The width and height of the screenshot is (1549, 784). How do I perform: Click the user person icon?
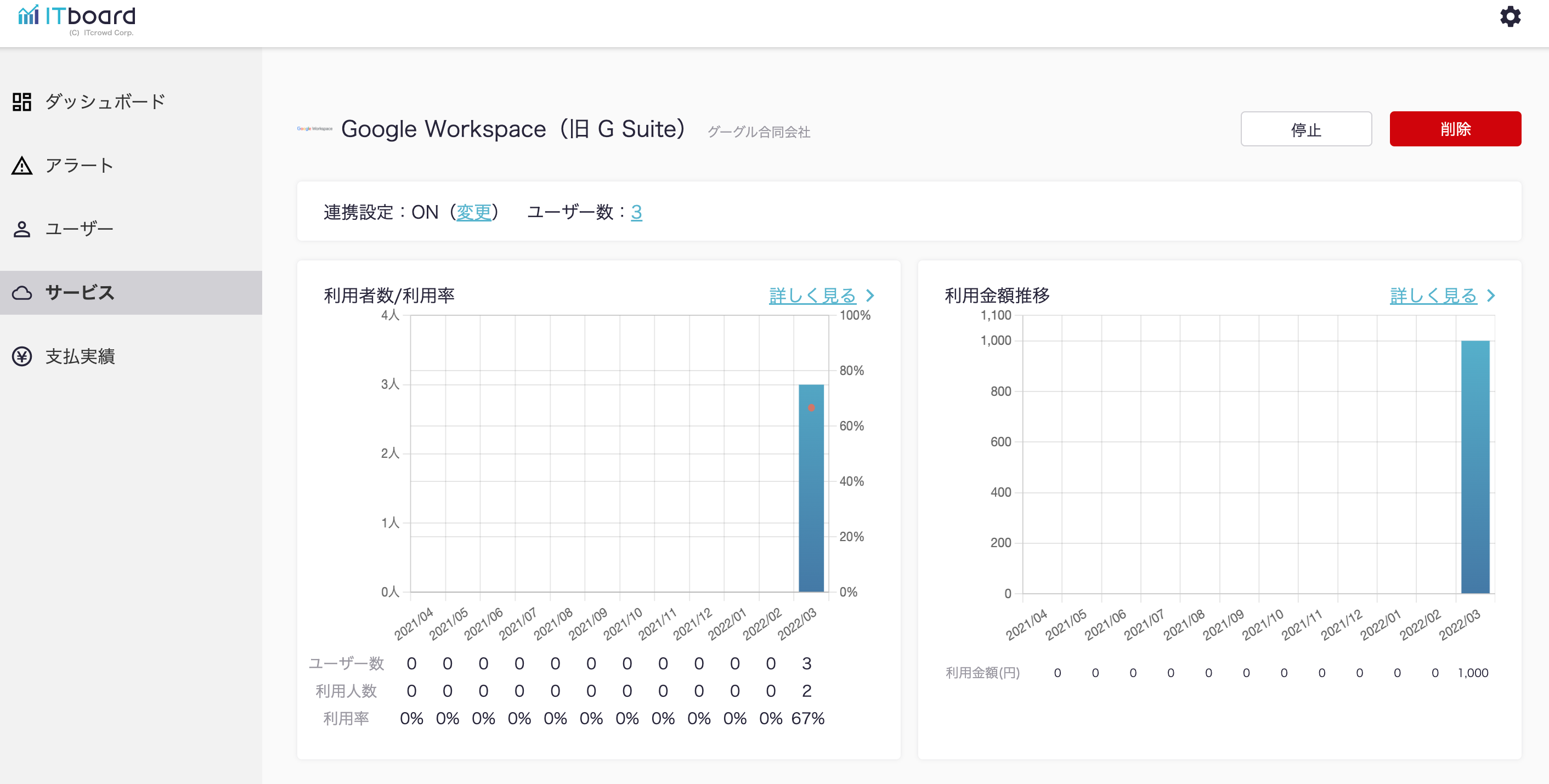click(21, 229)
